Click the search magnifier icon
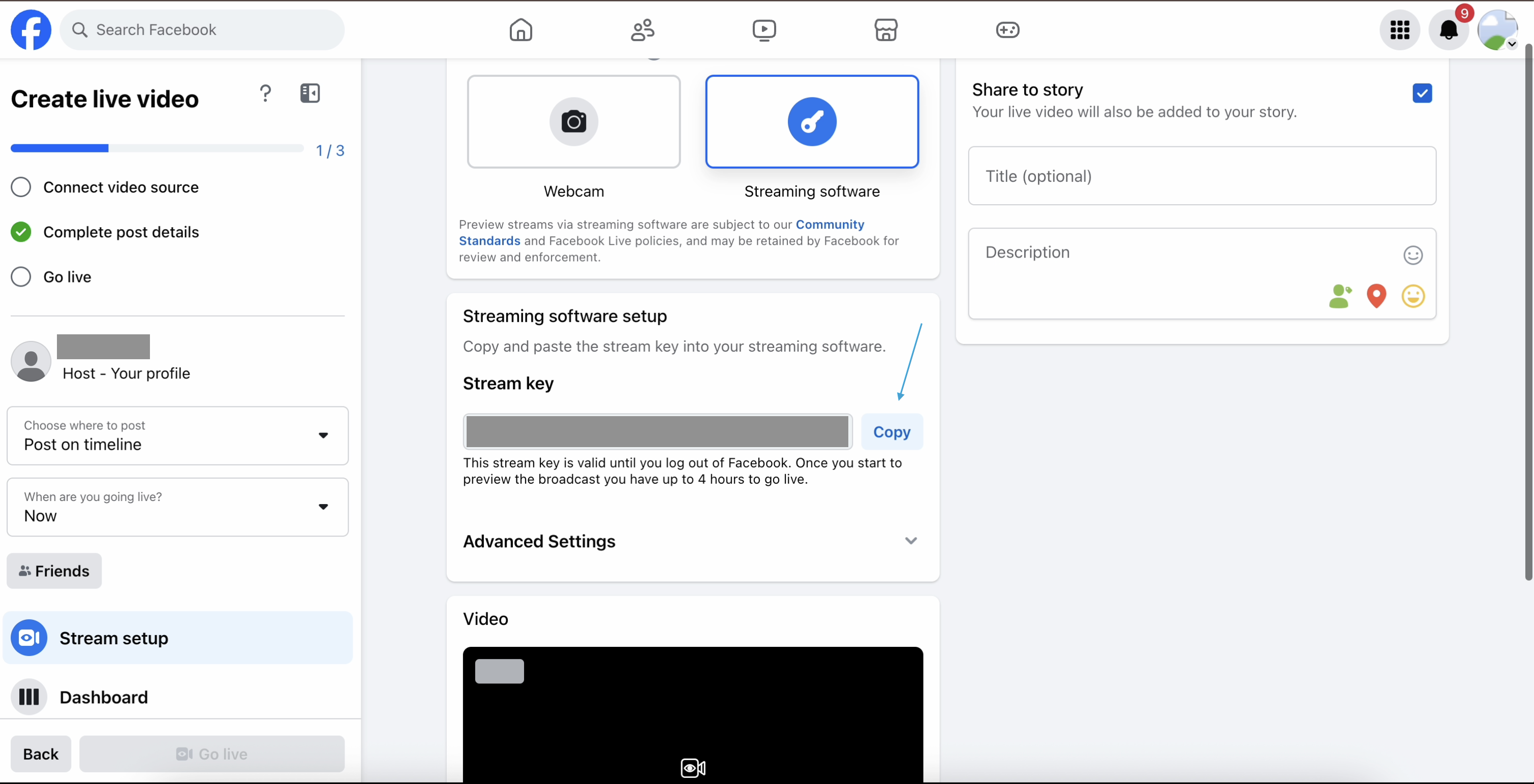Image resolution: width=1534 pixels, height=784 pixels. click(80, 30)
